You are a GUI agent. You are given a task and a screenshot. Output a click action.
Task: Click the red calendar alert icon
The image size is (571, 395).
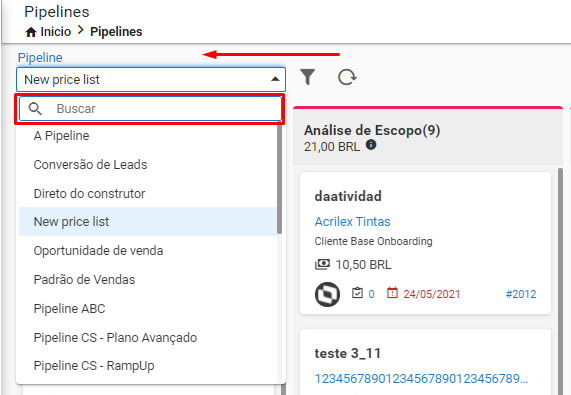coord(392,293)
